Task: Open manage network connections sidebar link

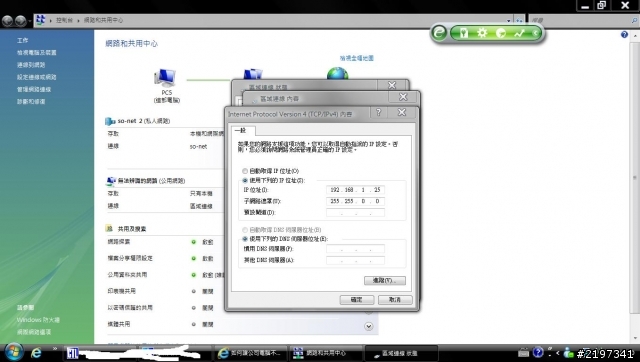Action: click(34, 89)
